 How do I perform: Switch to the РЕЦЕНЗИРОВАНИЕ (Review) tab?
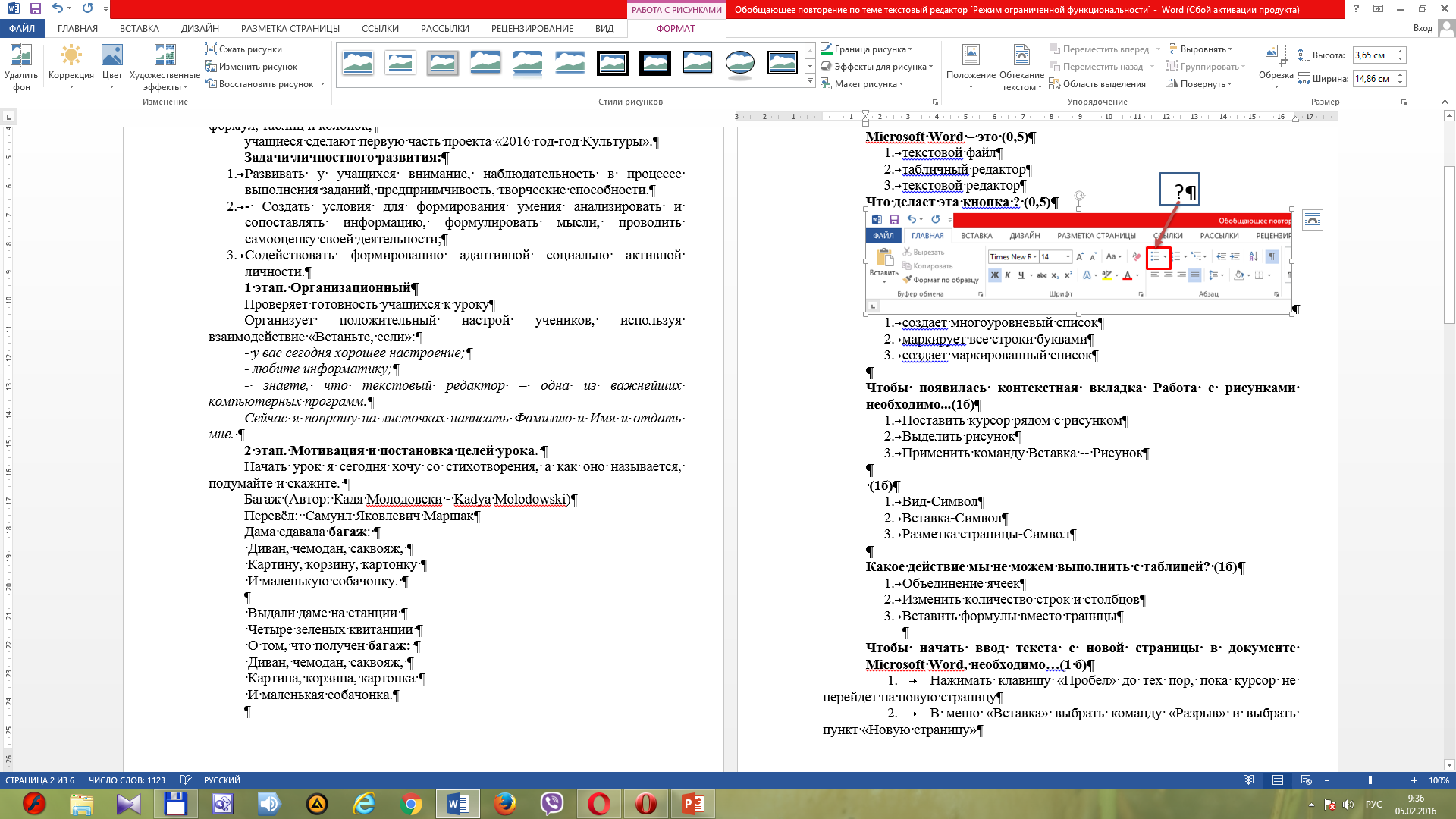pos(532,29)
